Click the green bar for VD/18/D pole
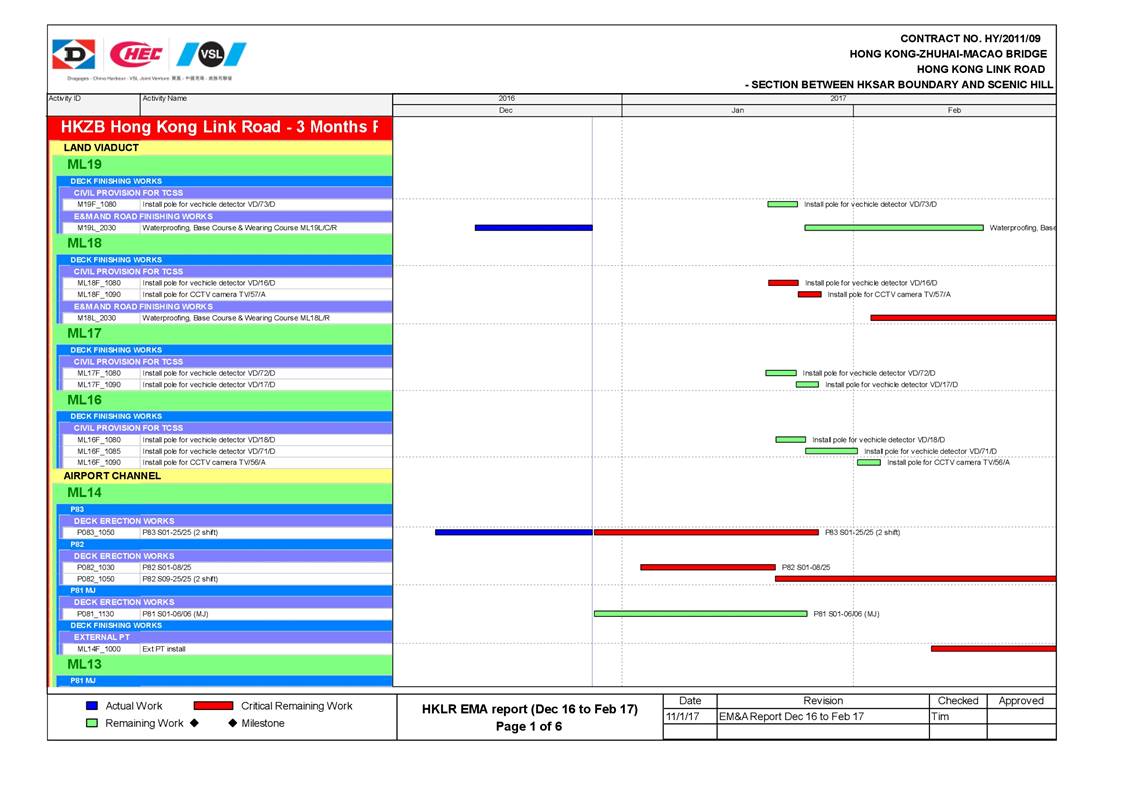Viewport: 1123px width, 793px height. [x=791, y=440]
